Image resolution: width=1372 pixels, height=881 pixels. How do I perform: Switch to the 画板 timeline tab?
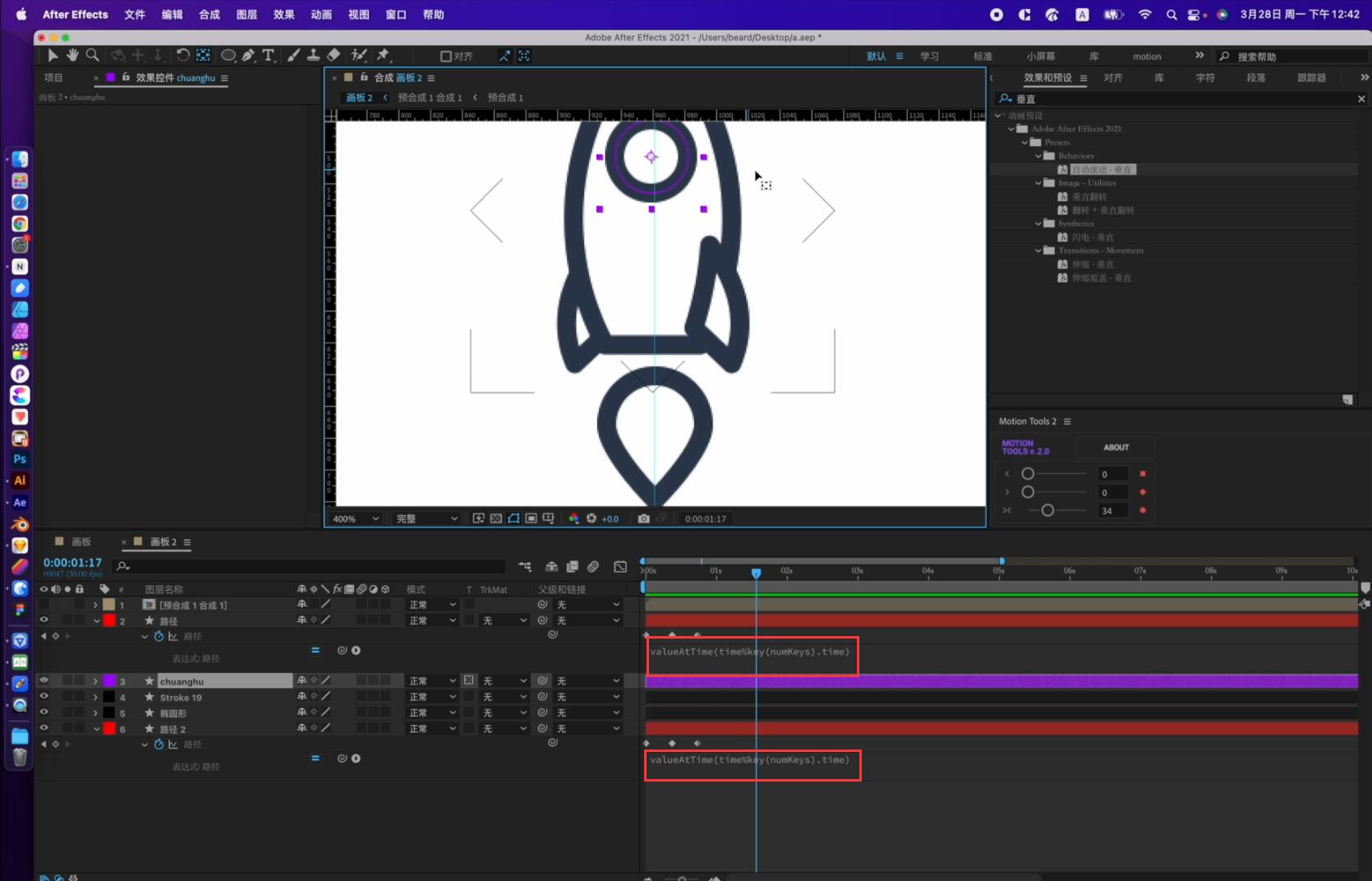[x=81, y=542]
